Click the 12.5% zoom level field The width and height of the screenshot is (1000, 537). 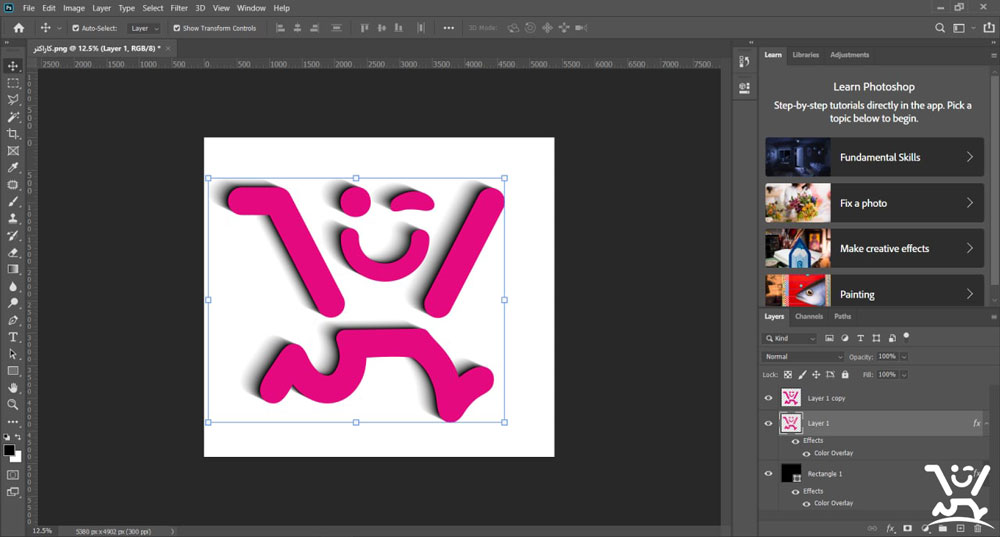(x=42, y=531)
